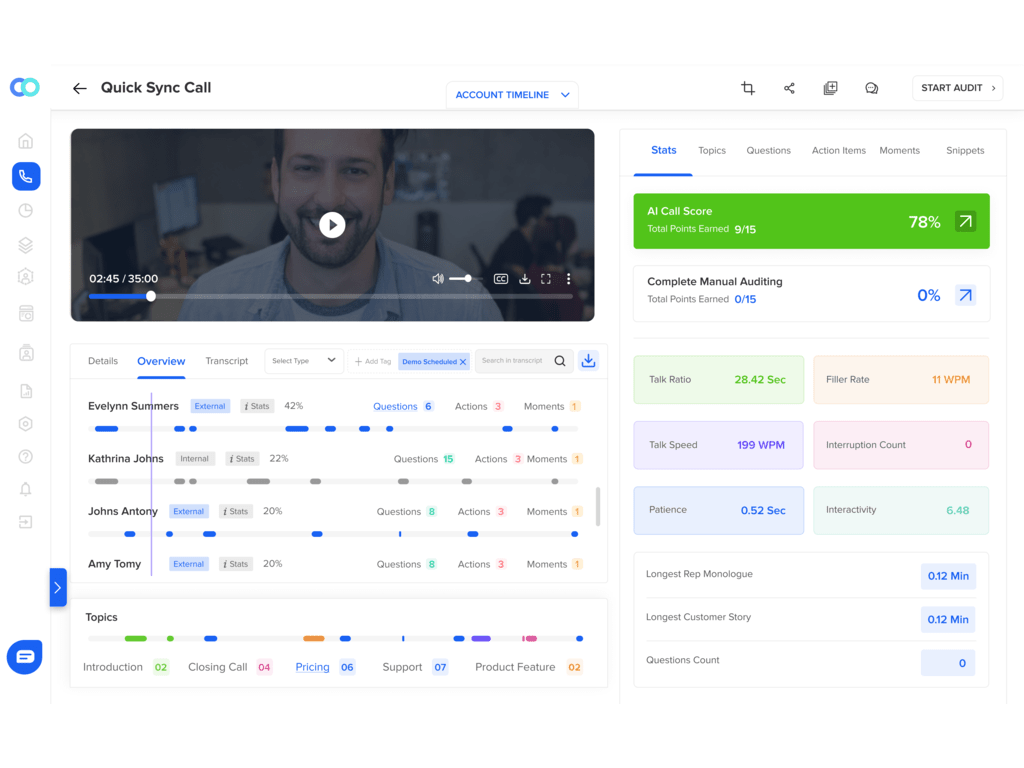Open the video player's three-dot options menu
1024x768 pixels.
tap(568, 279)
